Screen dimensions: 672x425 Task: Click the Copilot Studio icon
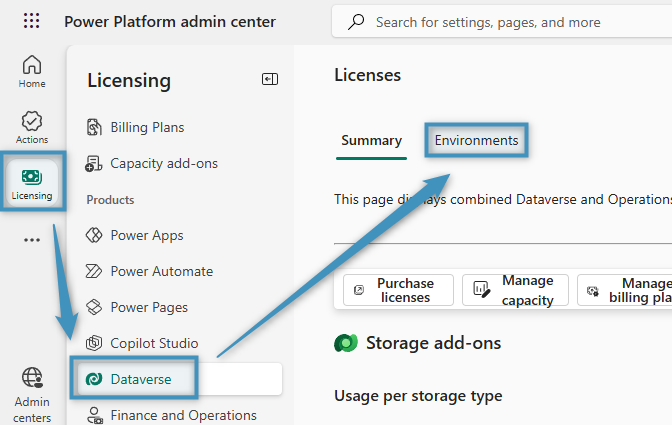click(94, 343)
